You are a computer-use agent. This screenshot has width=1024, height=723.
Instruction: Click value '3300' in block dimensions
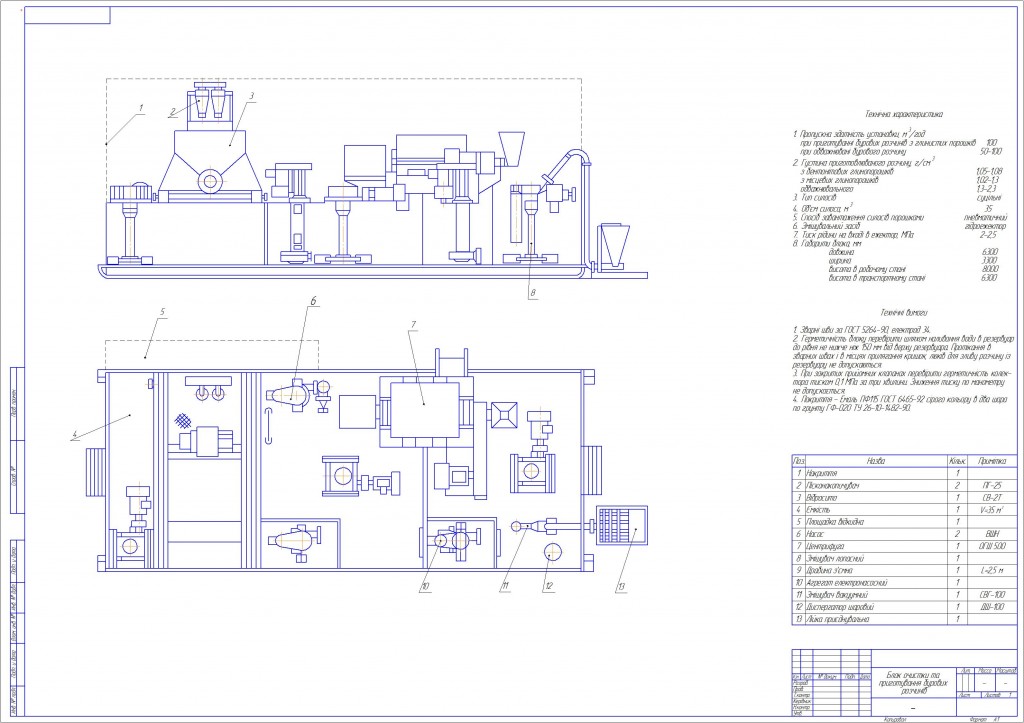click(989, 260)
